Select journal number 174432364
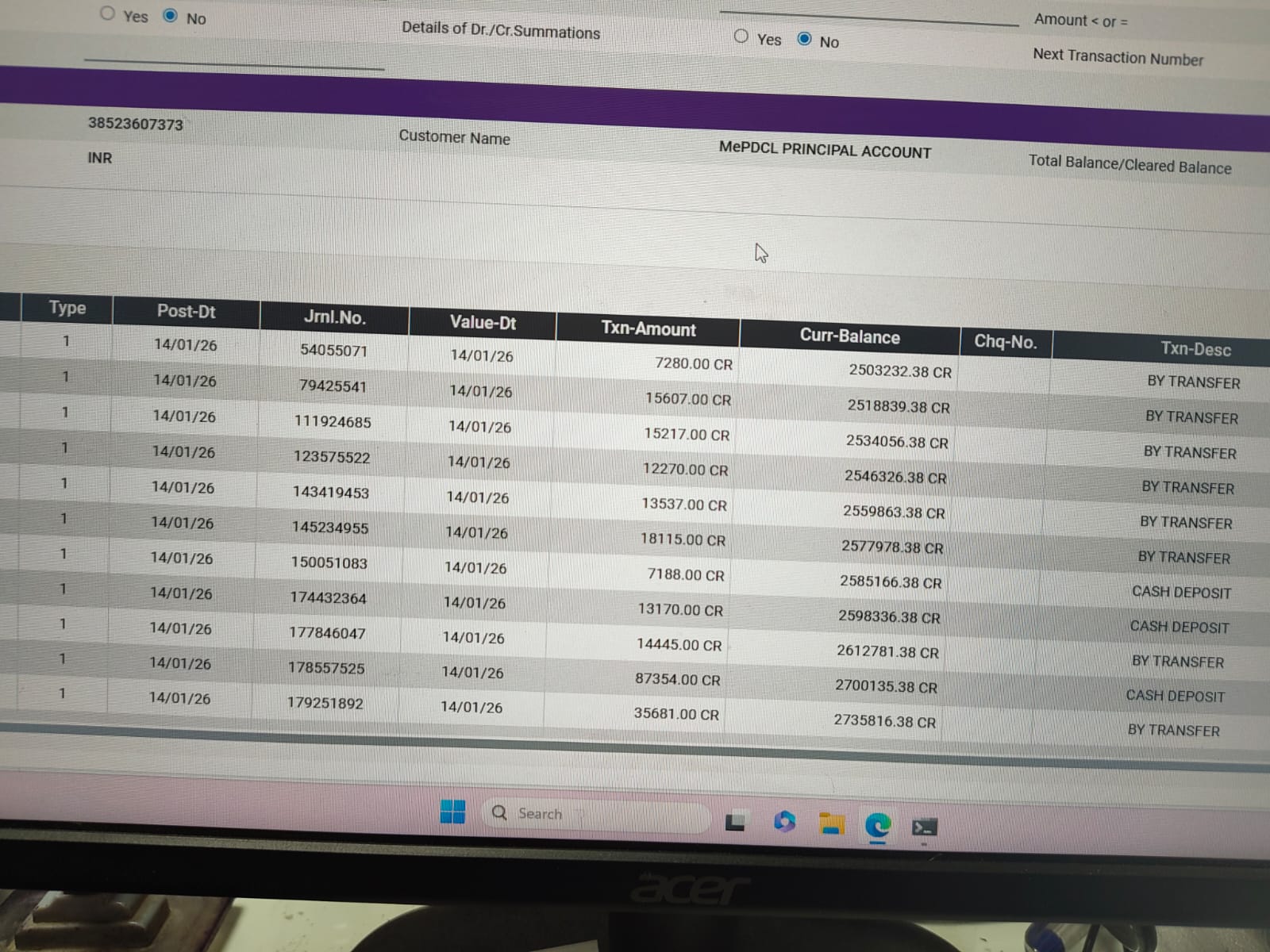The width and height of the screenshot is (1270, 952). tap(328, 597)
